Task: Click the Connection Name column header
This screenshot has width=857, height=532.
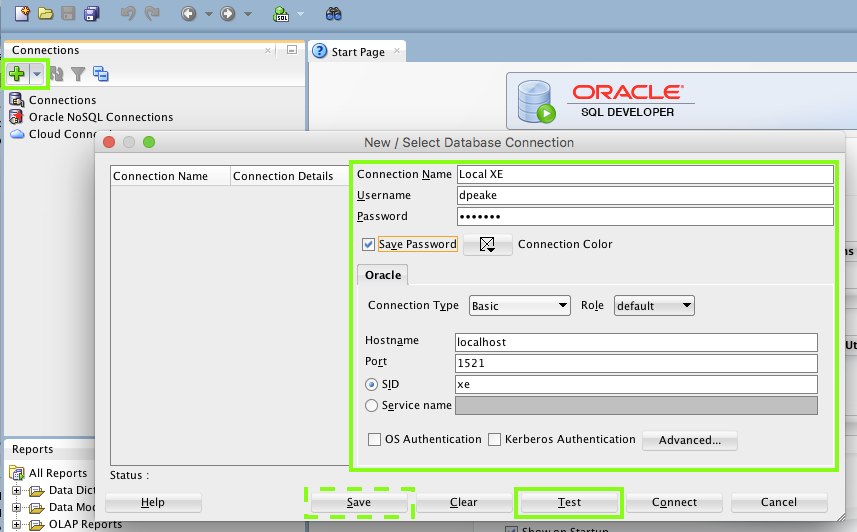Action: coord(171,176)
